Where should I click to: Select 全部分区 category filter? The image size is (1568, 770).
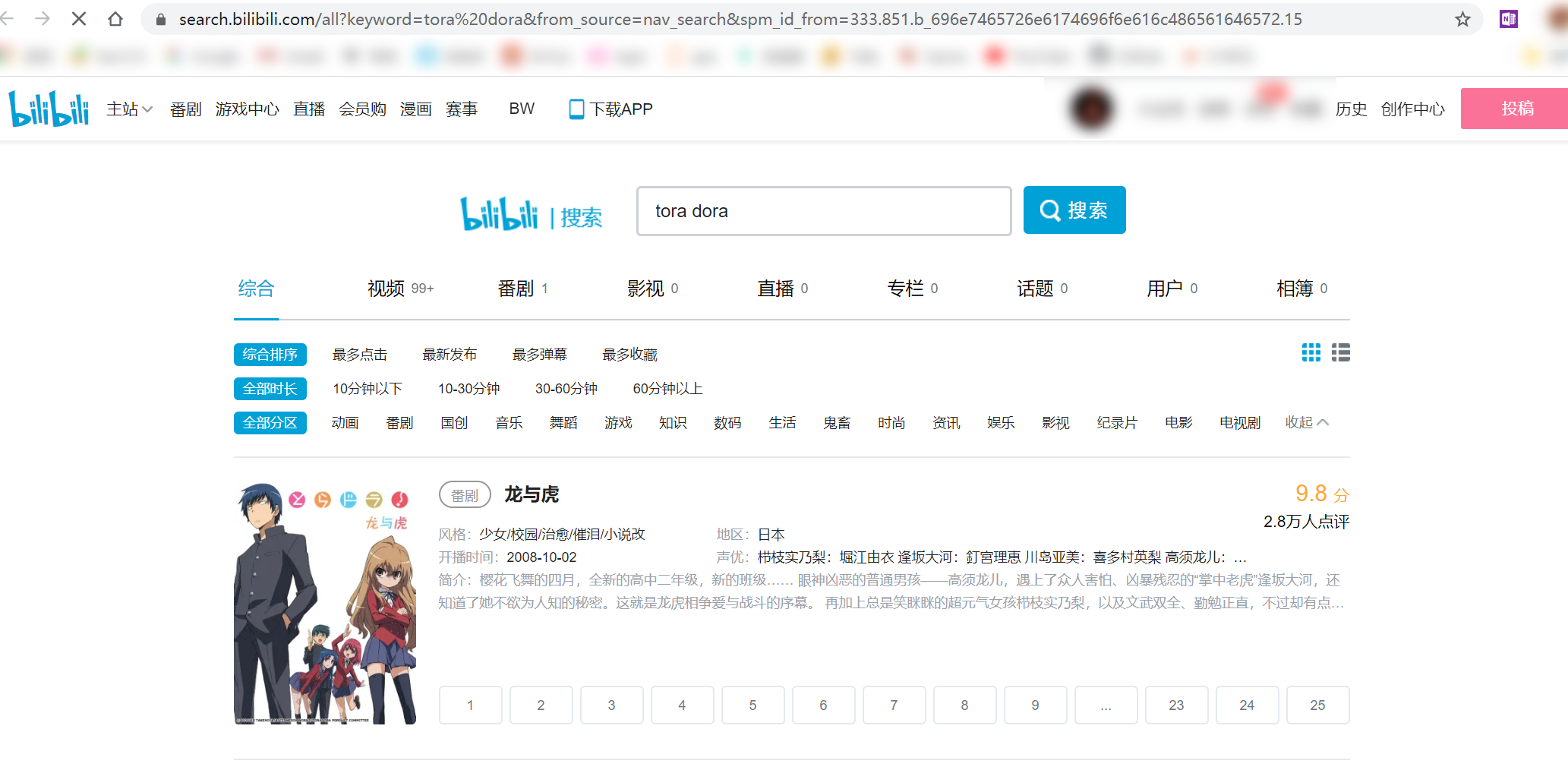coord(270,423)
